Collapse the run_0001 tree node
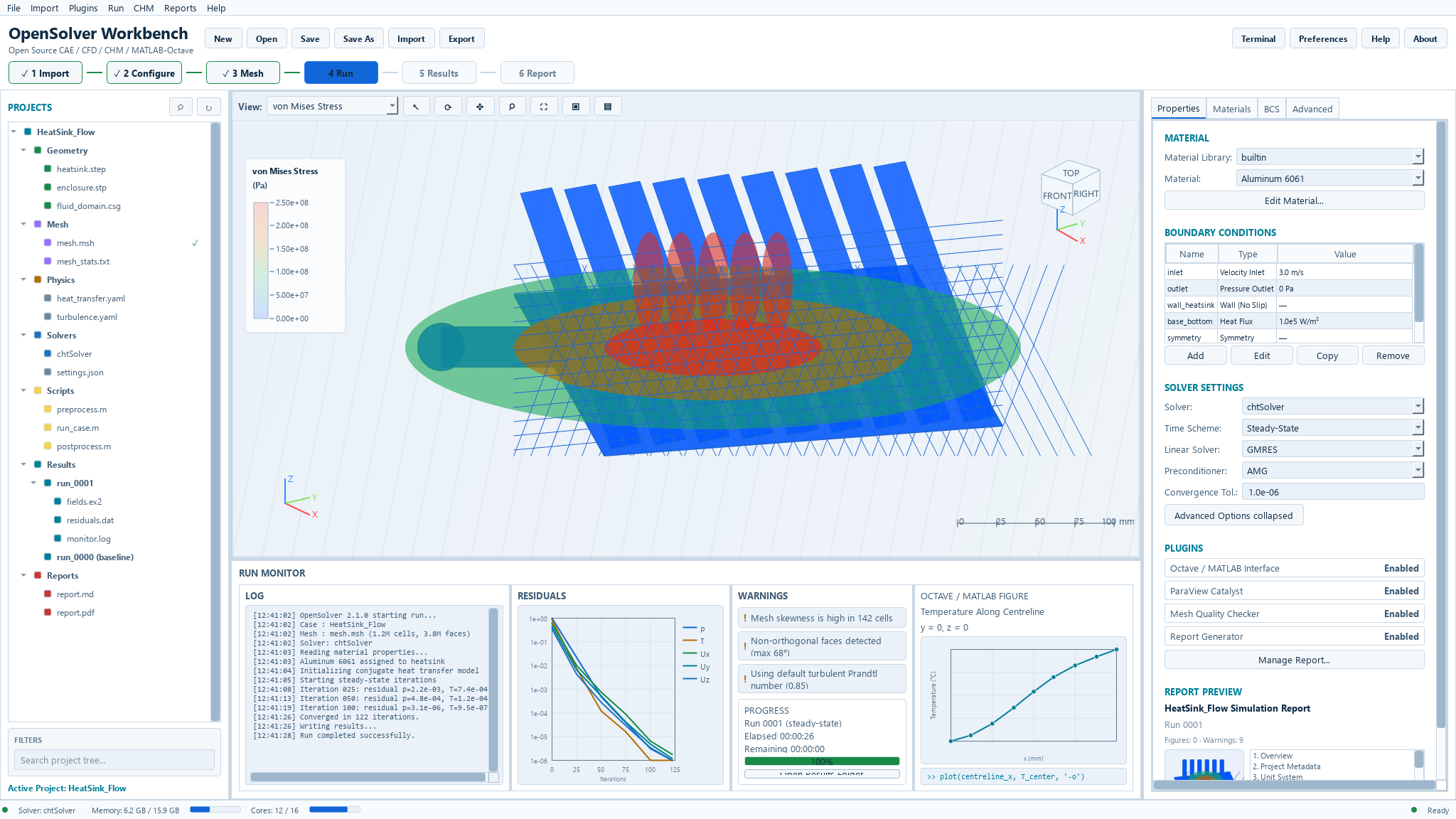Screen dimensions: 1456x819 tap(33, 483)
